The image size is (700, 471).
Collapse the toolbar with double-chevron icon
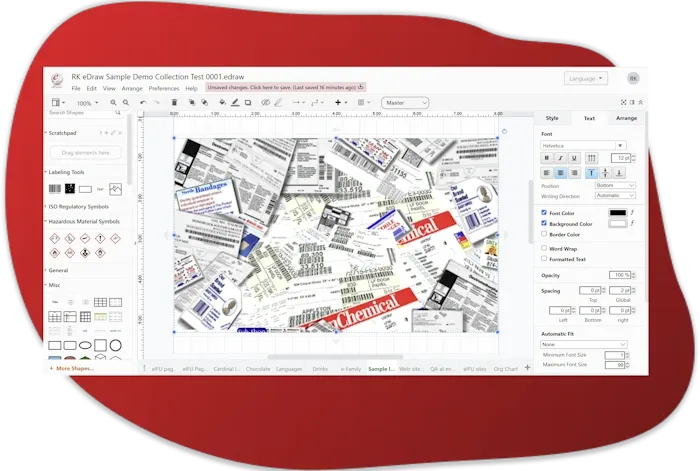pos(641,103)
